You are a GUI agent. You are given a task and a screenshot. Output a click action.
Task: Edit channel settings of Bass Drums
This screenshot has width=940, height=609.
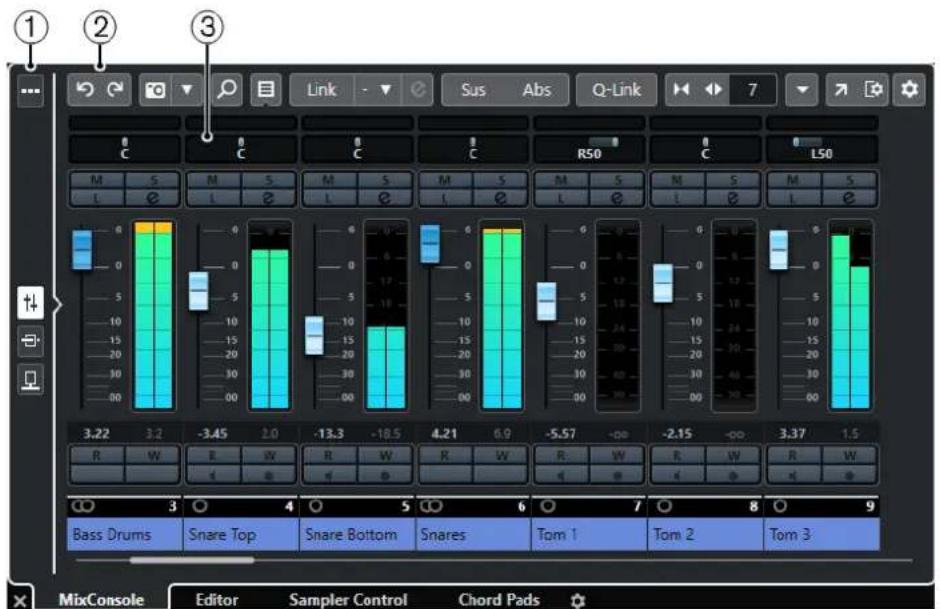coord(153,197)
